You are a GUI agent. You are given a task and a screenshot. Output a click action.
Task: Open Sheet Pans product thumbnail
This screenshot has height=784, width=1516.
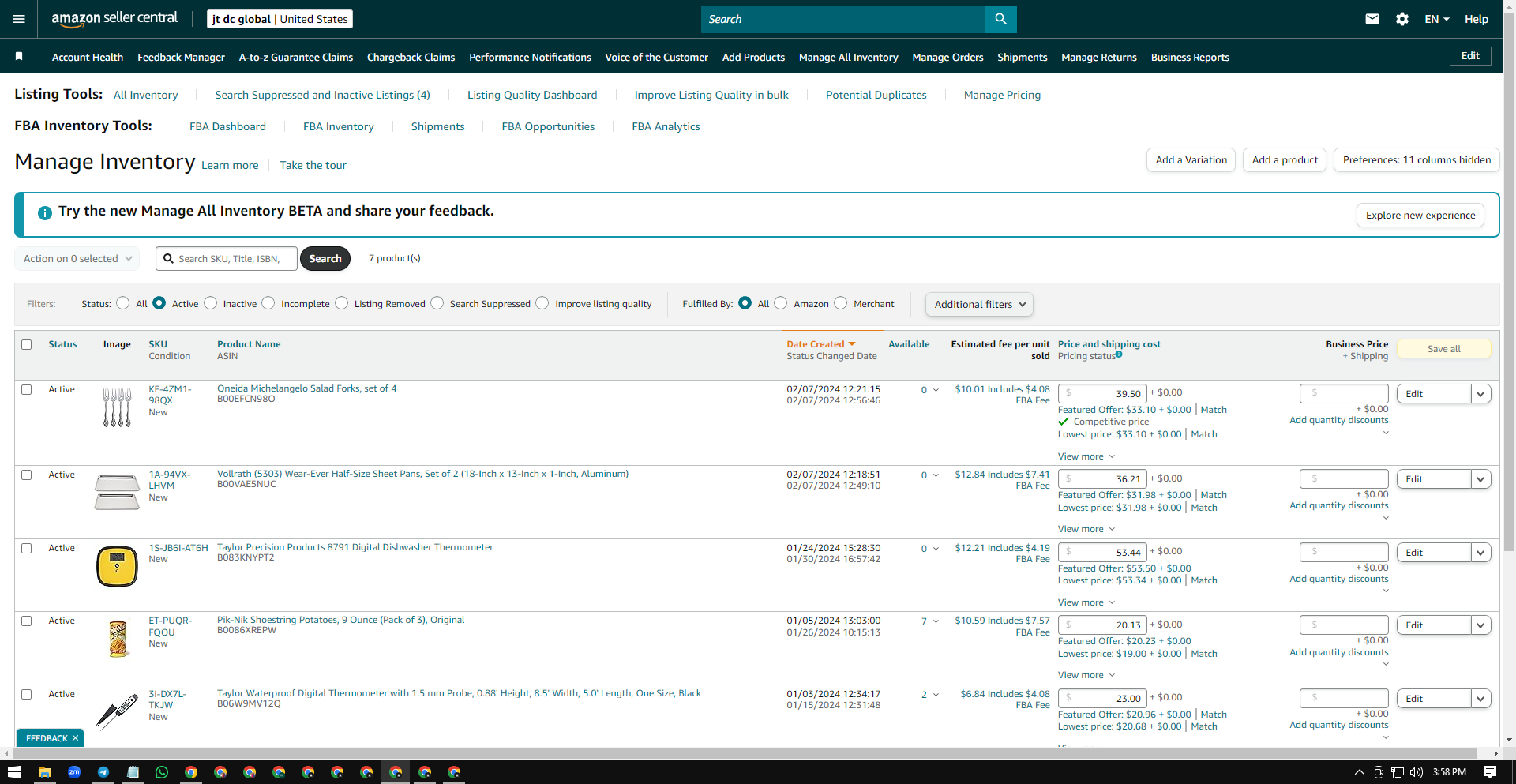[117, 493]
